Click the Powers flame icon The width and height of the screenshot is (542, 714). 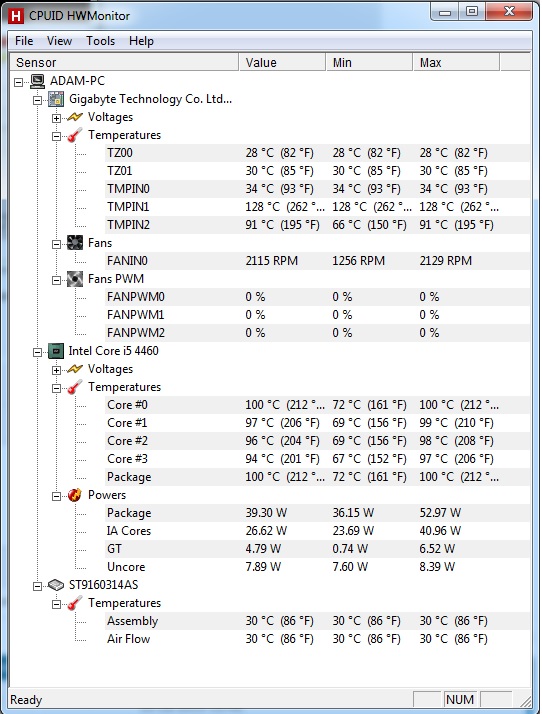pyautogui.click(x=75, y=495)
